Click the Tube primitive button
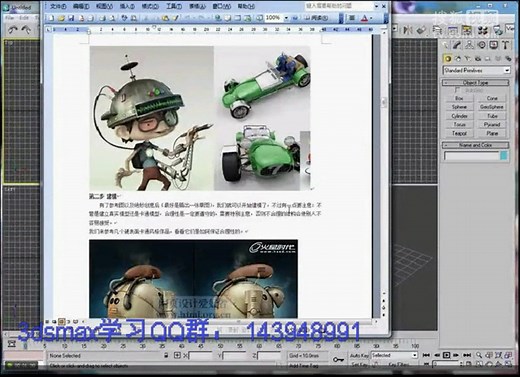 492,116
